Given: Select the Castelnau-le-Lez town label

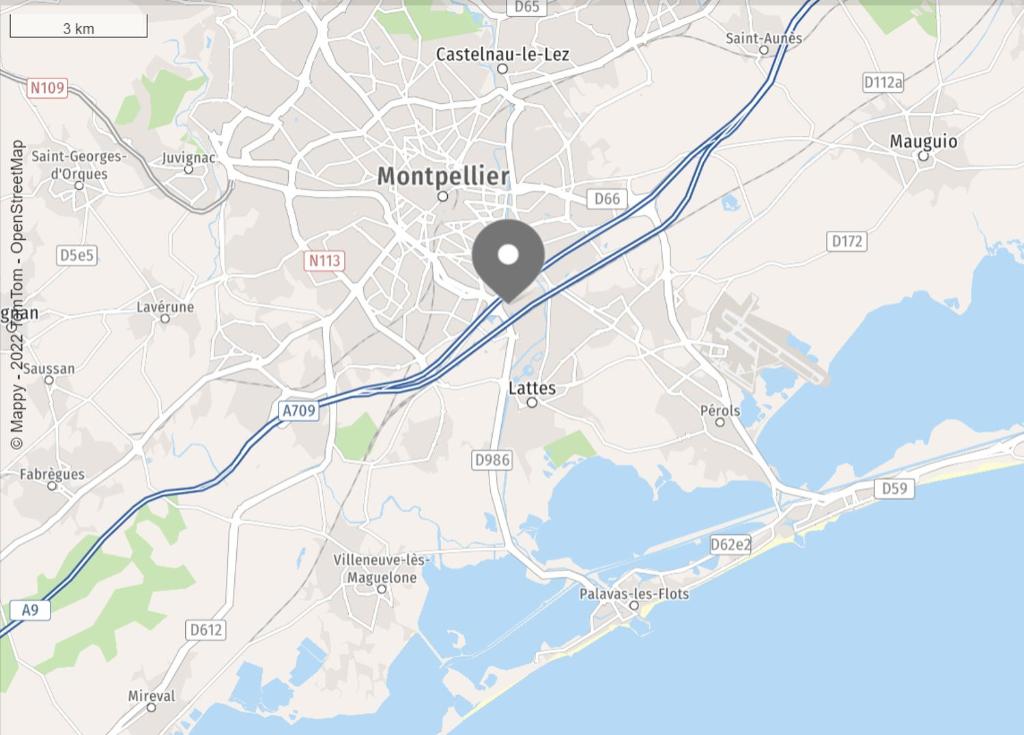Looking at the screenshot, I should [502, 54].
